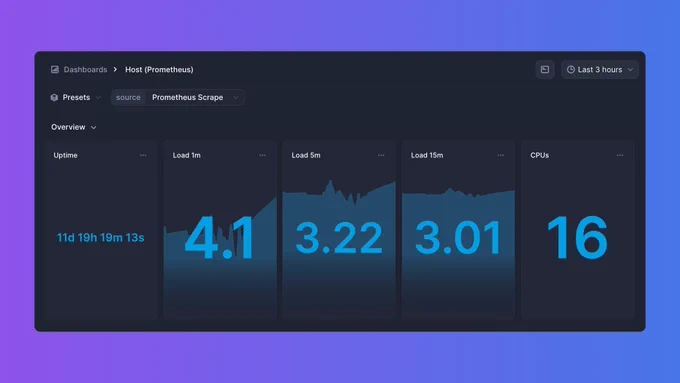Click the Presets cube icon
Image resolution: width=680 pixels, height=383 pixels.
pos(54,97)
